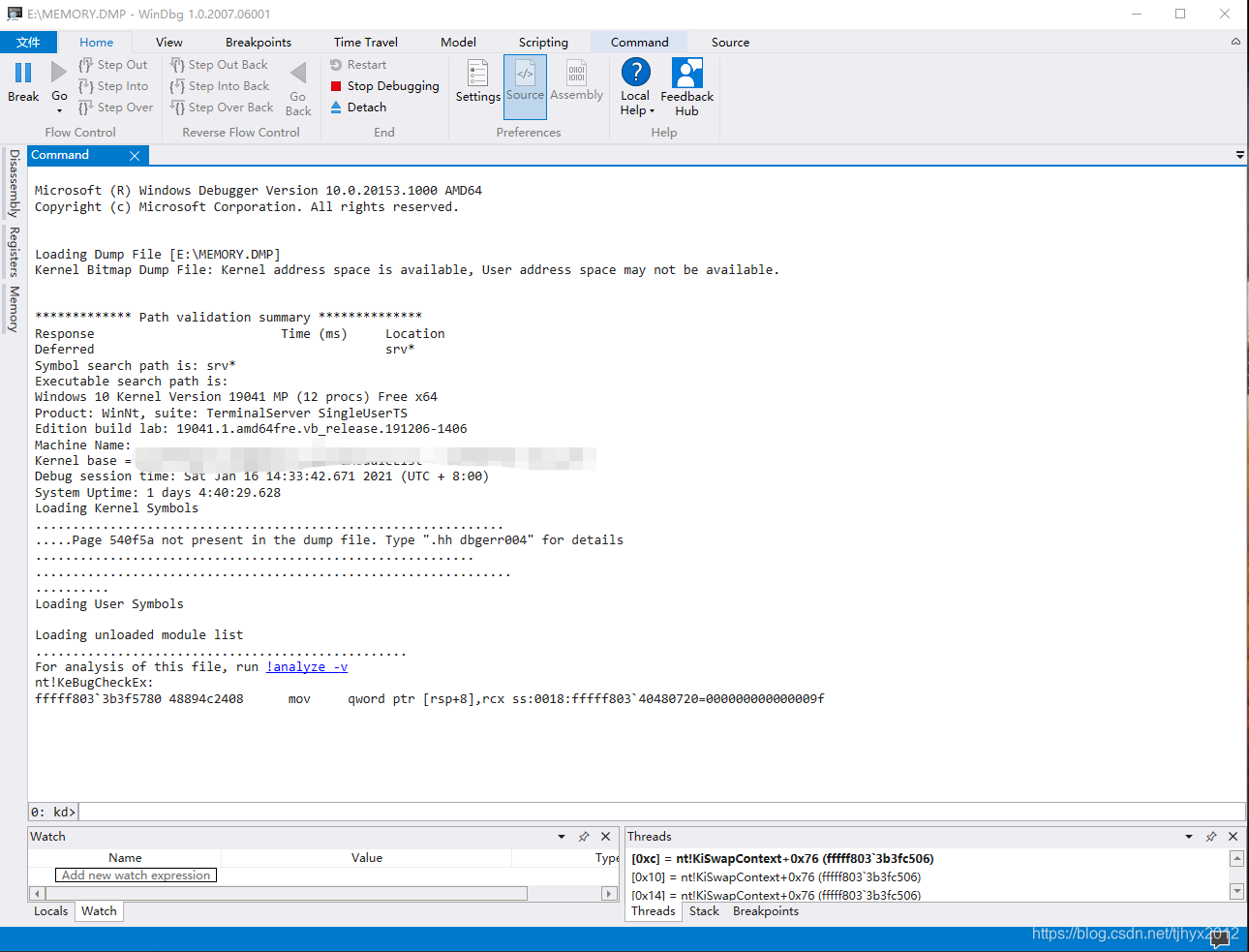Click the Watch Name column header
This screenshot has height=952, width=1249.
125,858
